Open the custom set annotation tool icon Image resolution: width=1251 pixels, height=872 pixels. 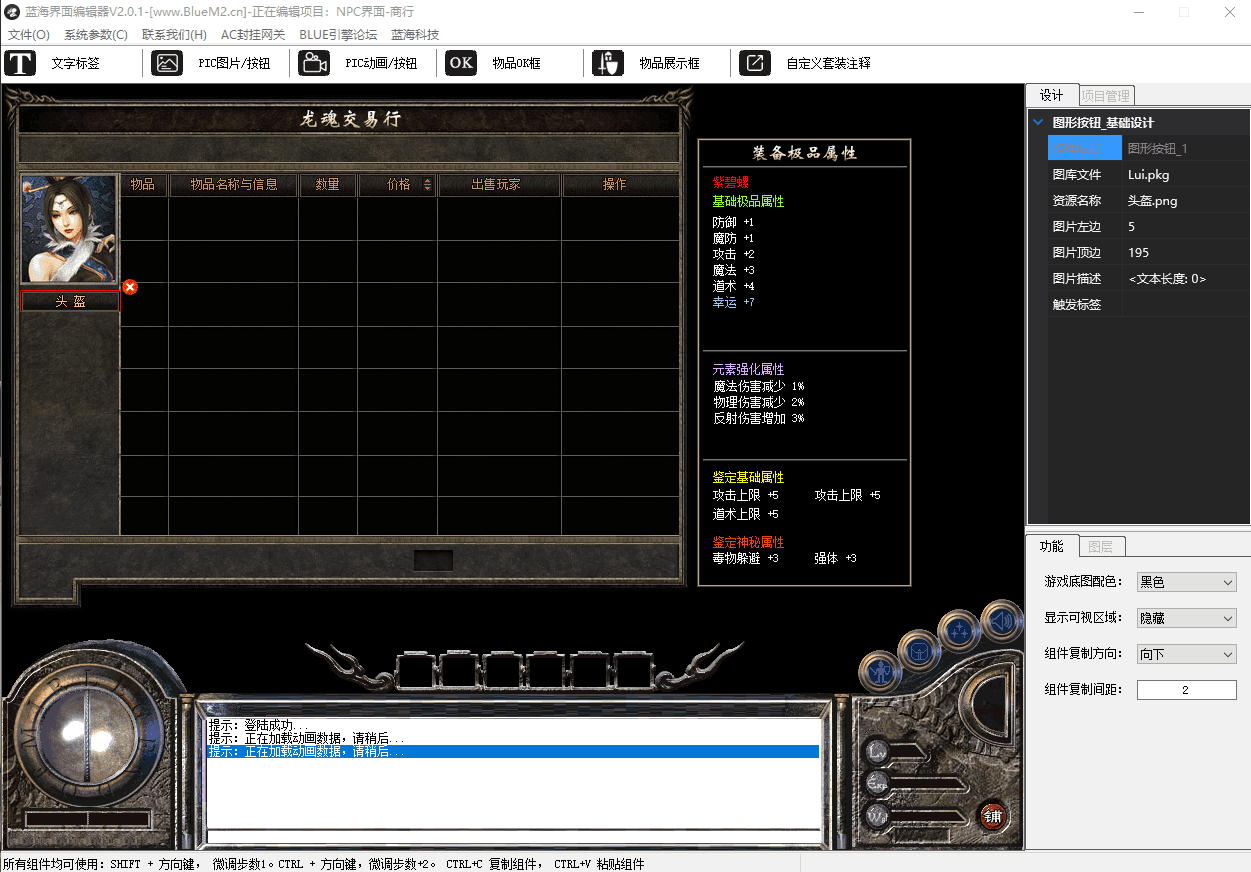[x=755, y=63]
